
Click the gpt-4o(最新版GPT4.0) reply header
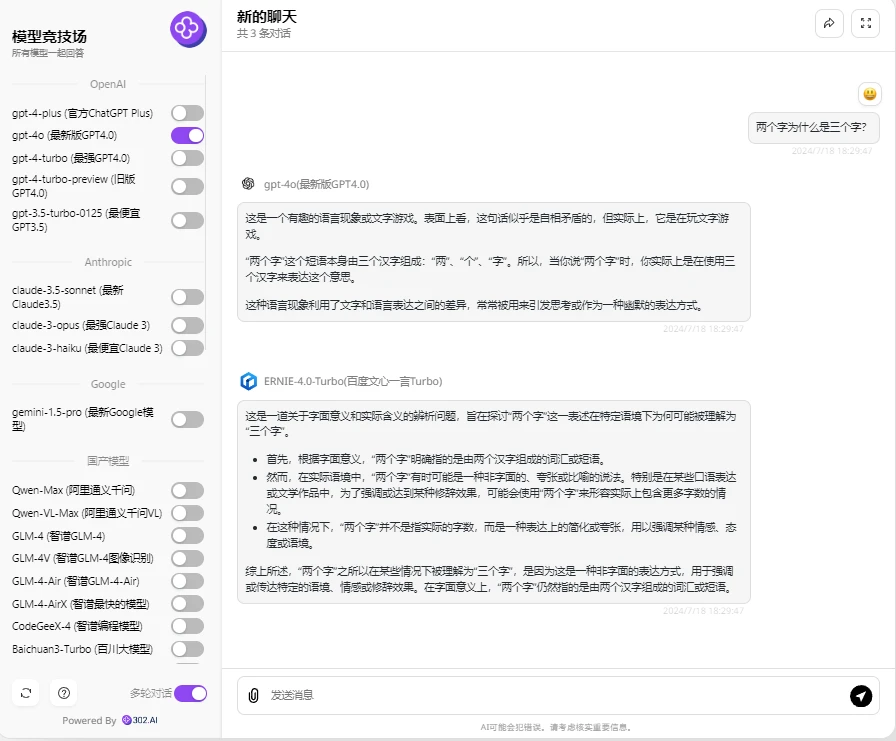317,184
